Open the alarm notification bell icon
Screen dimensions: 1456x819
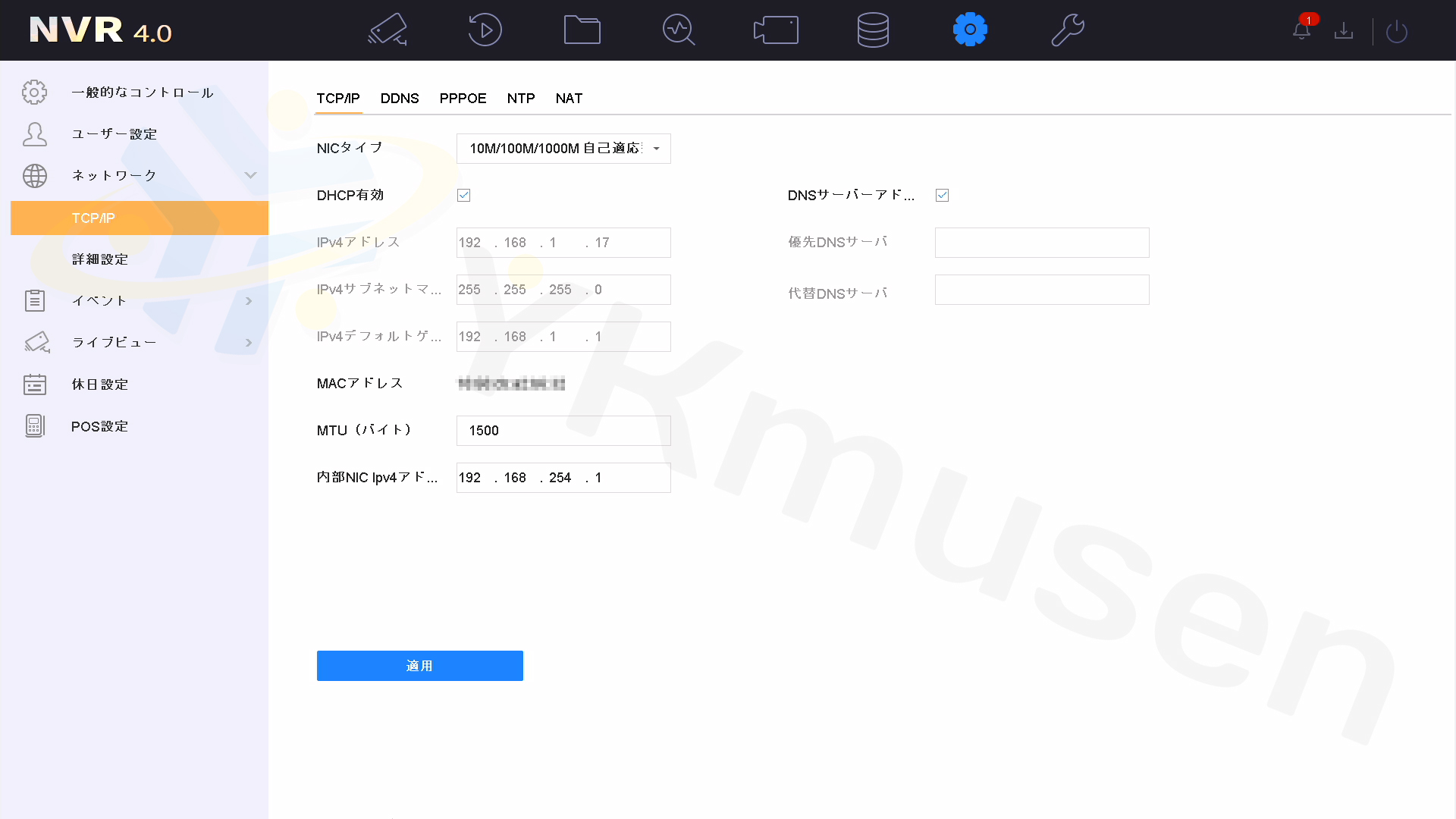(1302, 30)
